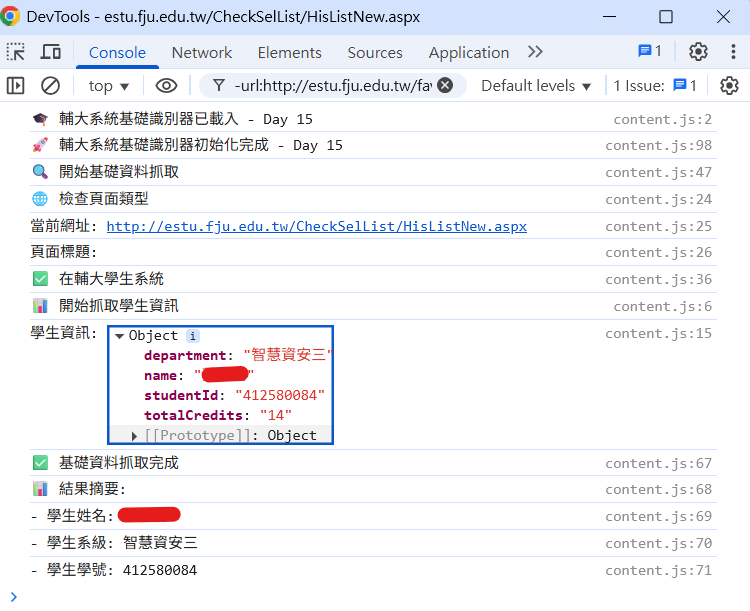The width and height of the screenshot is (750, 611).
Task: Open source link content.js:24
Action: coord(659,200)
